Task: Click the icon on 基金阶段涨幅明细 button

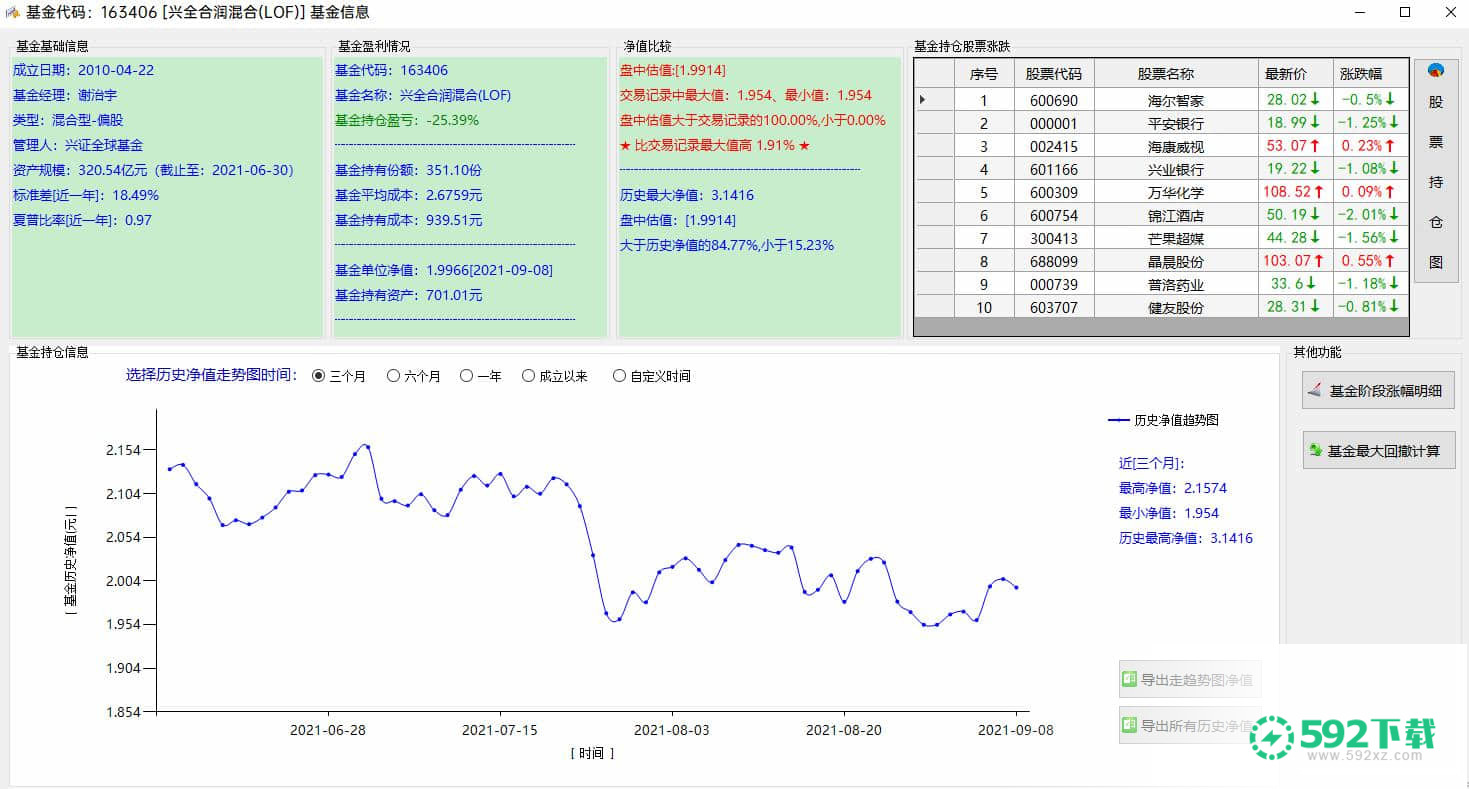Action: [x=1315, y=391]
